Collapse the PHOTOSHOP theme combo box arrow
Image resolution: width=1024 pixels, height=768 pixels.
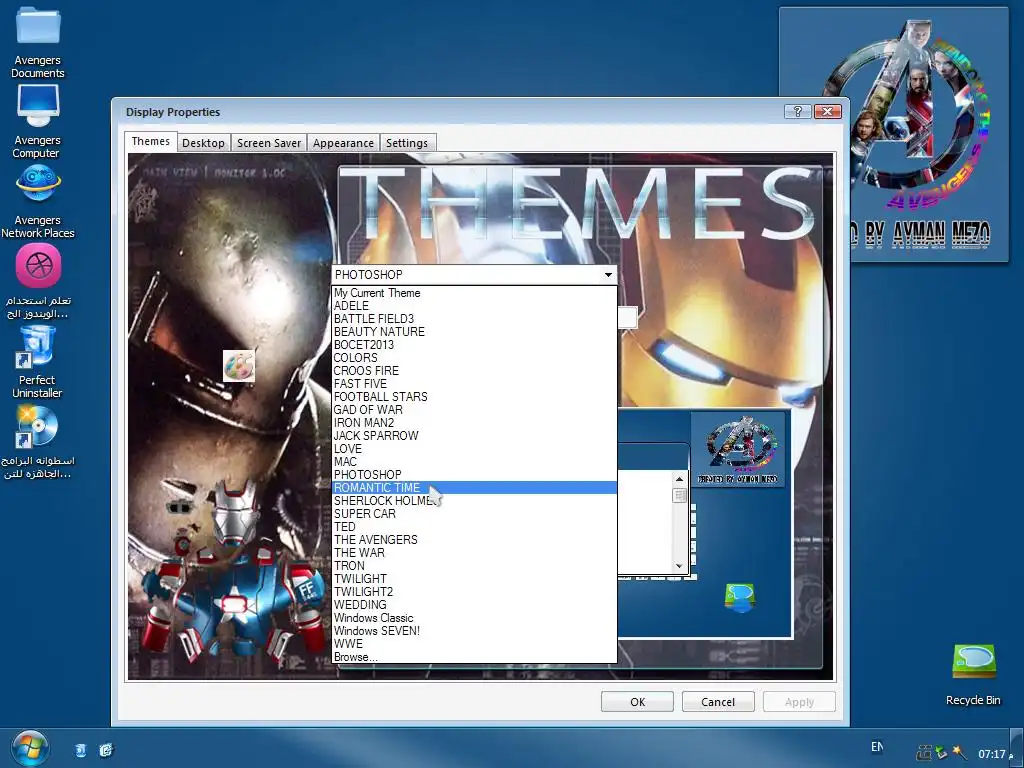(x=608, y=275)
